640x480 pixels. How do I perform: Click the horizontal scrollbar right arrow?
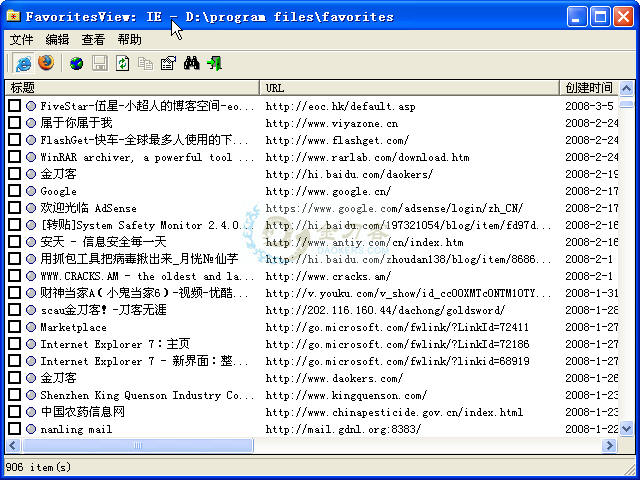pyautogui.click(x=609, y=445)
